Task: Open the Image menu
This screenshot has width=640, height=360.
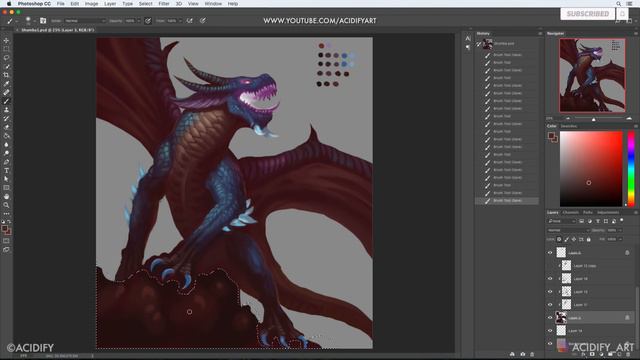Action: (91, 4)
